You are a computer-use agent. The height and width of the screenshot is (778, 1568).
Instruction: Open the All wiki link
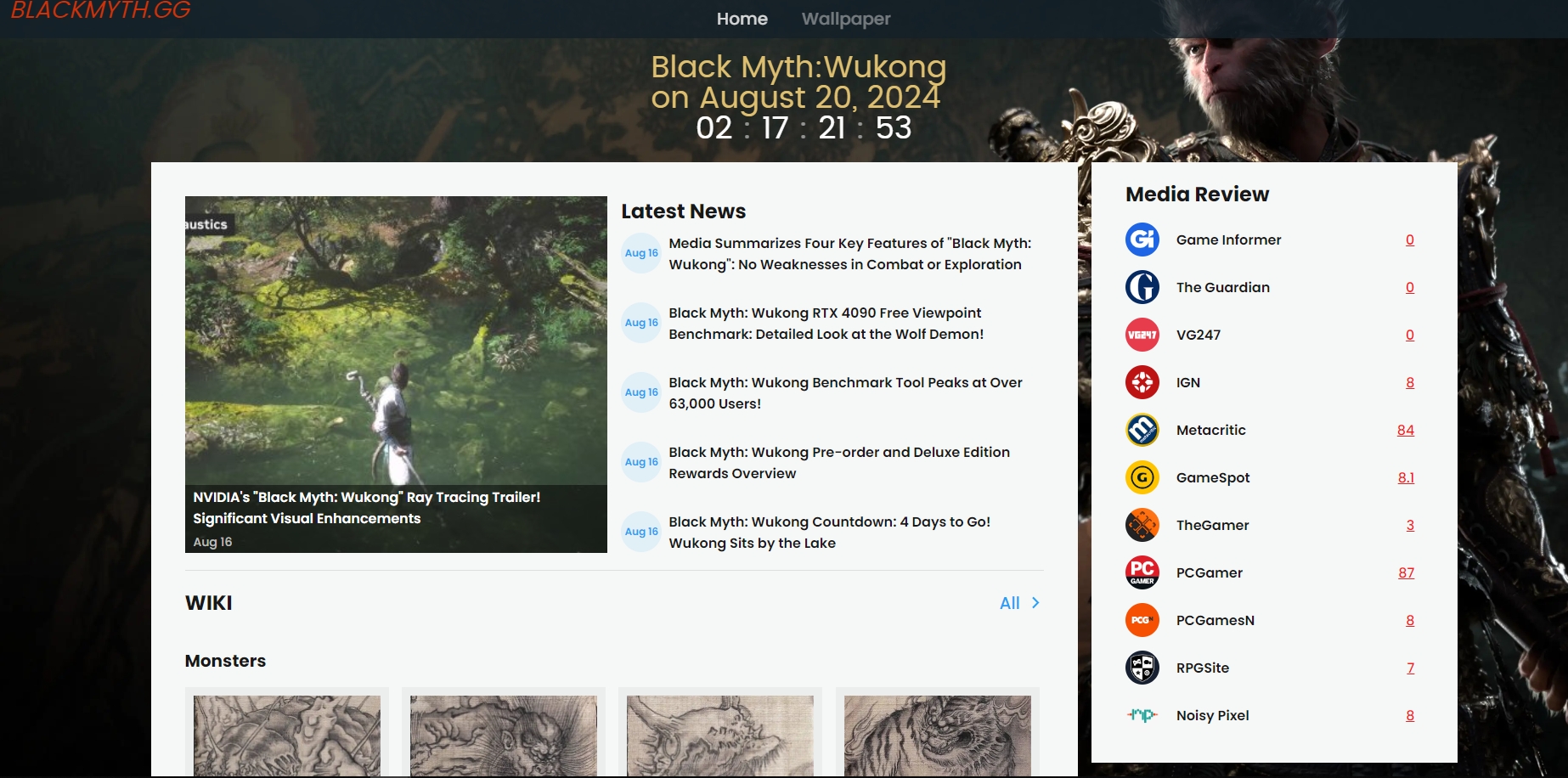click(1009, 603)
